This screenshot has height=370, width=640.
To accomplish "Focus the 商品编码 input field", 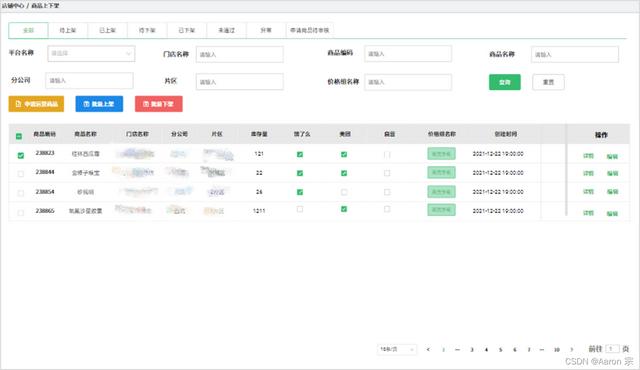I will [x=408, y=54].
